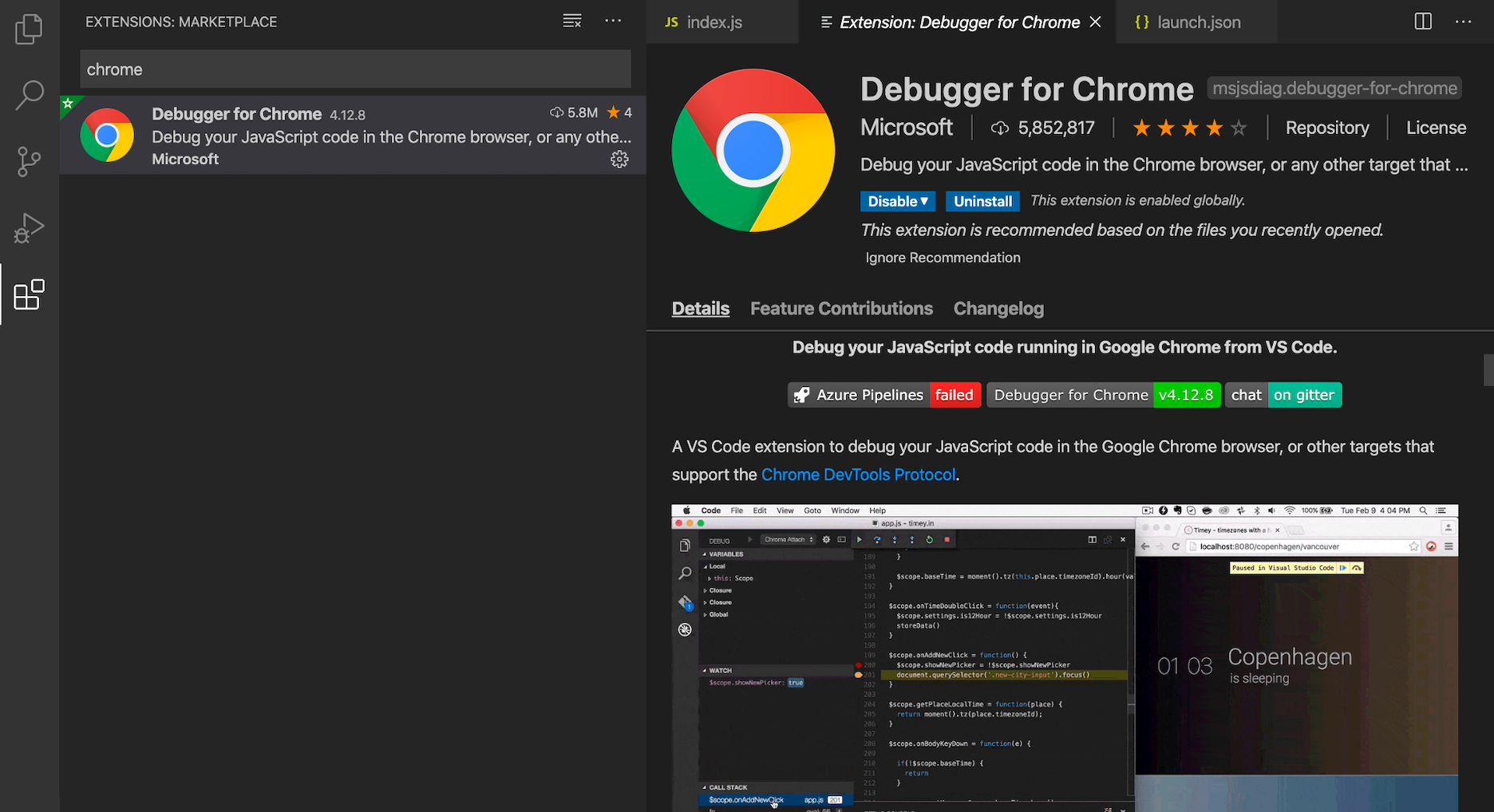Select the Extensions view icon
Viewport: 1494px width, 812px height.
coord(29,295)
